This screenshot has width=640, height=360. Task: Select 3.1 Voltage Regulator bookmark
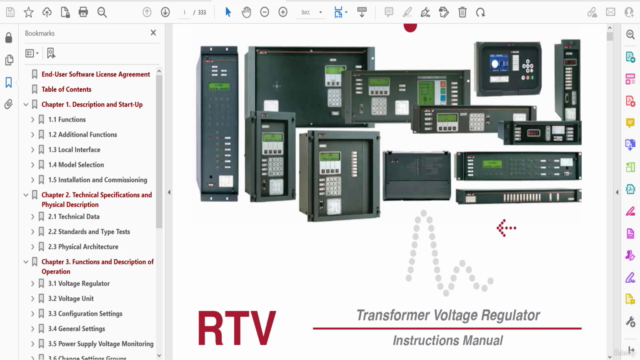pyautogui.click(x=79, y=284)
